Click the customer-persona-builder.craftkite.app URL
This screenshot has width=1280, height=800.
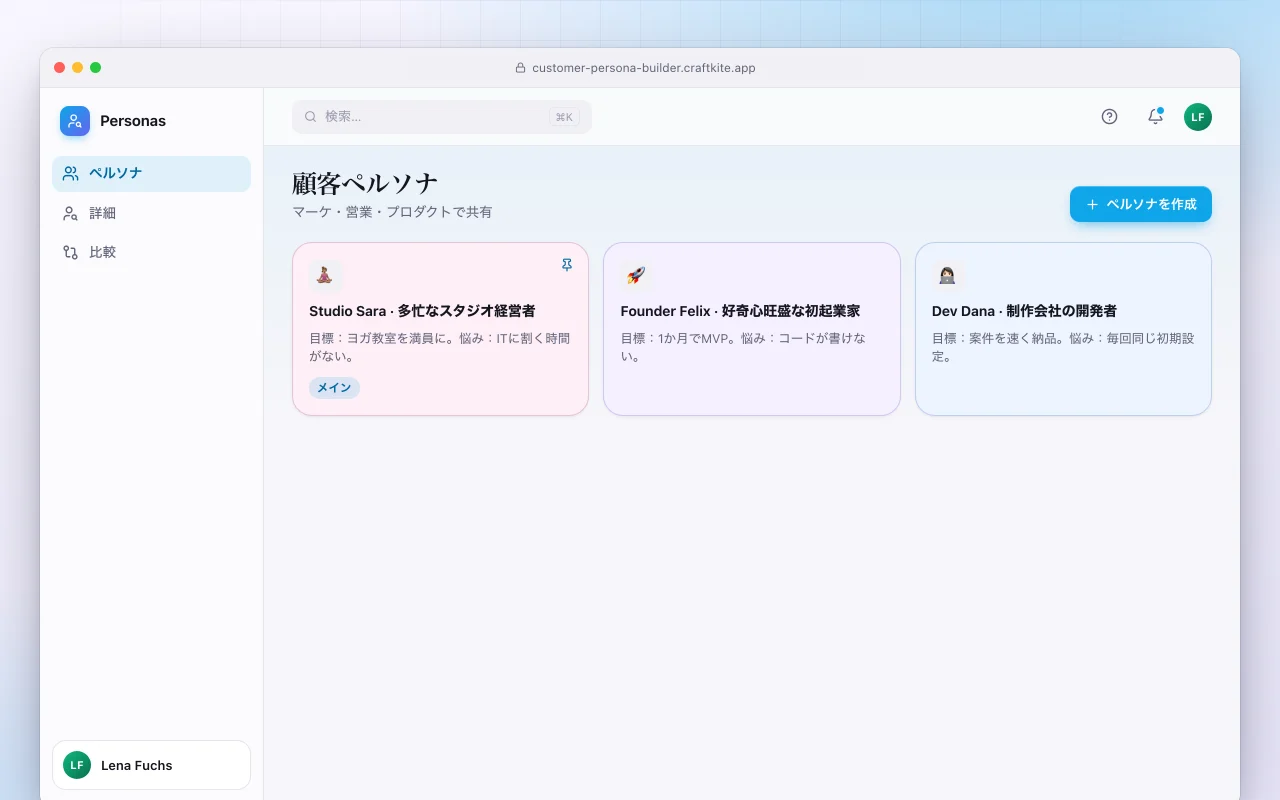click(644, 68)
